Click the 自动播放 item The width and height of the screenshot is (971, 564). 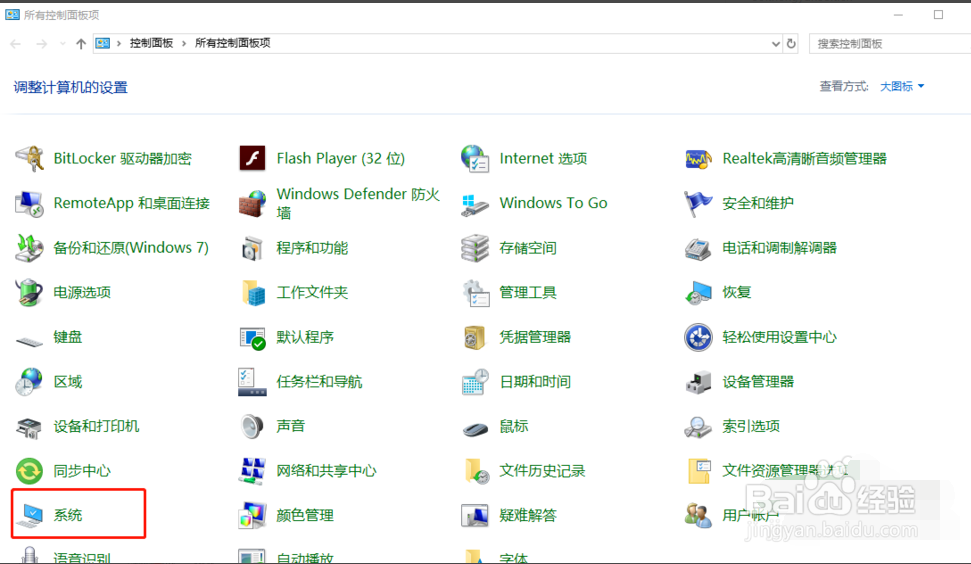[286, 556]
